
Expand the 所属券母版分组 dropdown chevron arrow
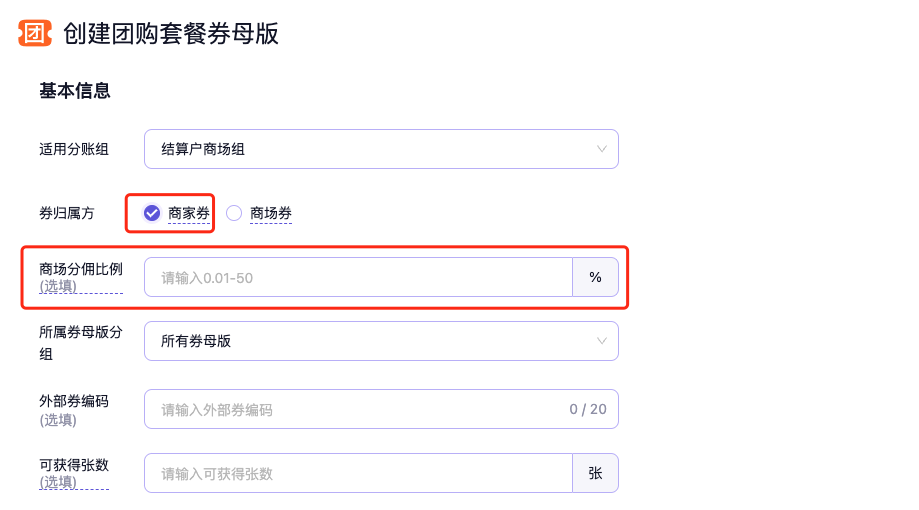[x=602, y=341]
